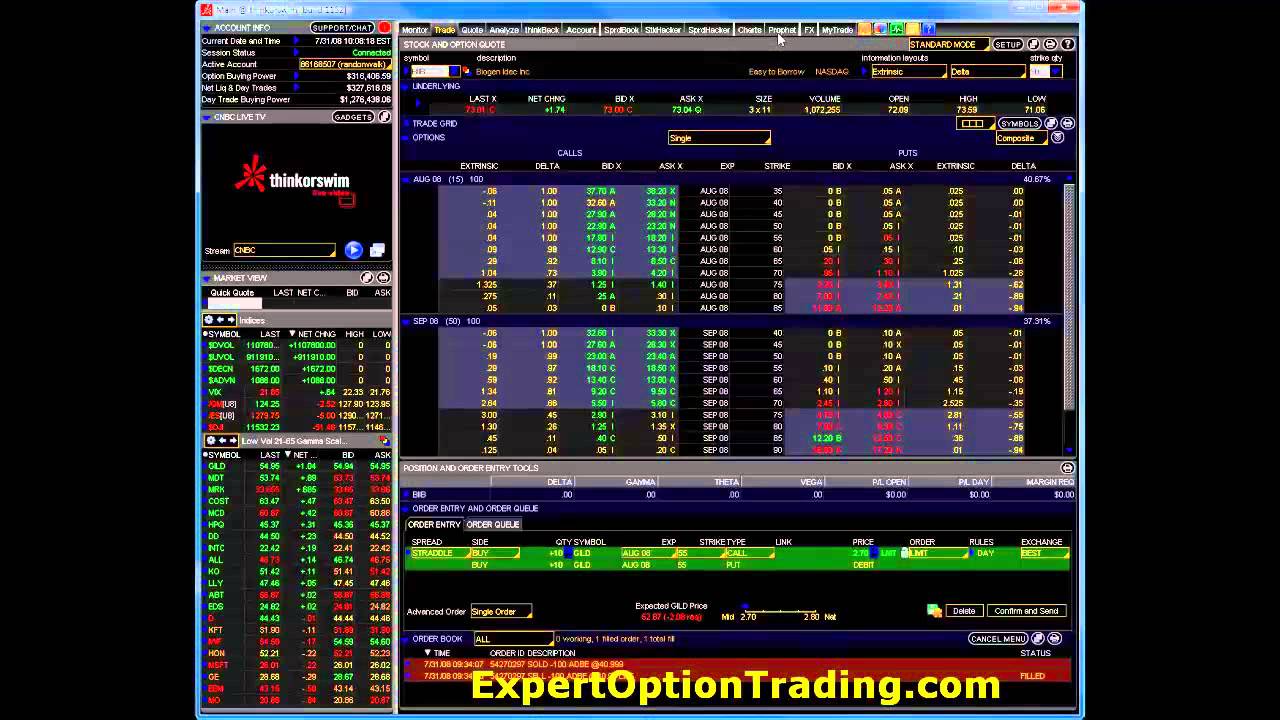Click the icon left of Delete button
Image resolution: width=1280 pixels, height=720 pixels.
(x=934, y=611)
